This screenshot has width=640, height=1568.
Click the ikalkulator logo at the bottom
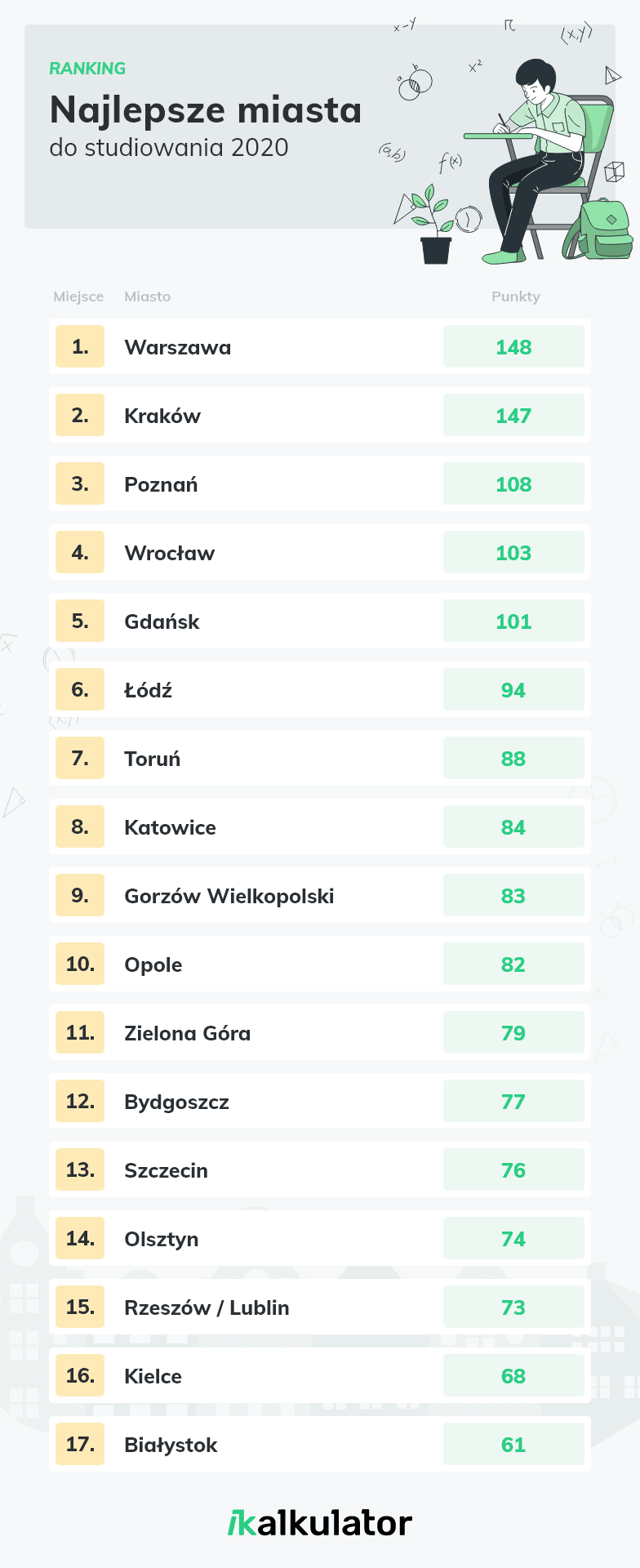pyautogui.click(x=320, y=1523)
